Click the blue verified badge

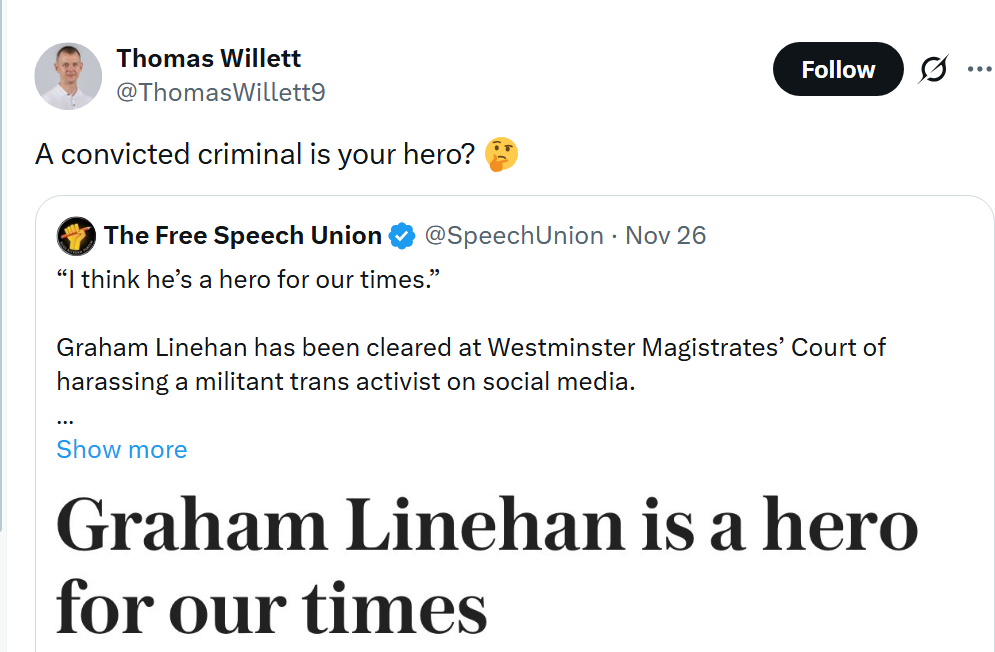(402, 236)
